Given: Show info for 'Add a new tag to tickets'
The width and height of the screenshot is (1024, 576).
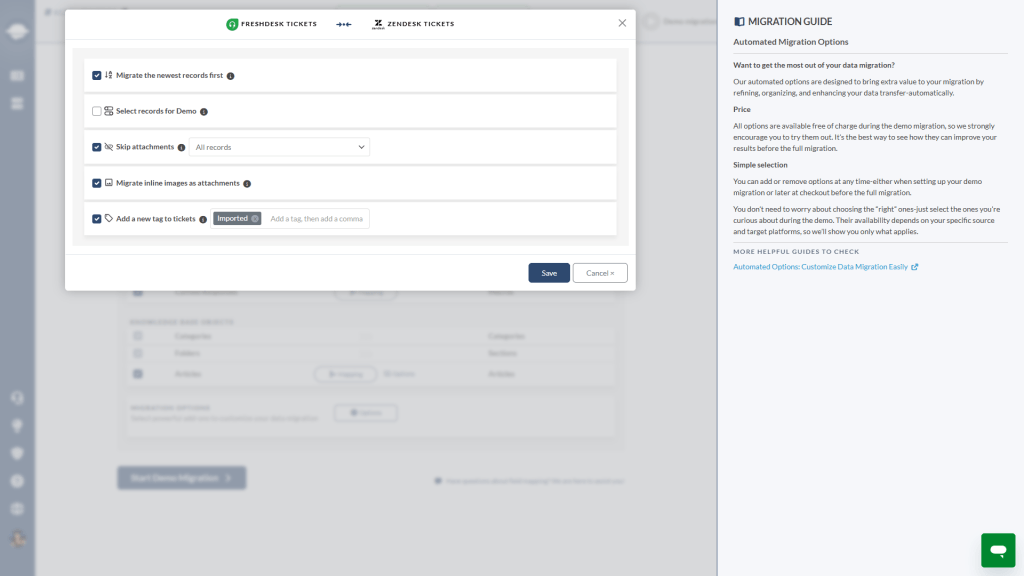Looking at the screenshot, I should coord(203,219).
